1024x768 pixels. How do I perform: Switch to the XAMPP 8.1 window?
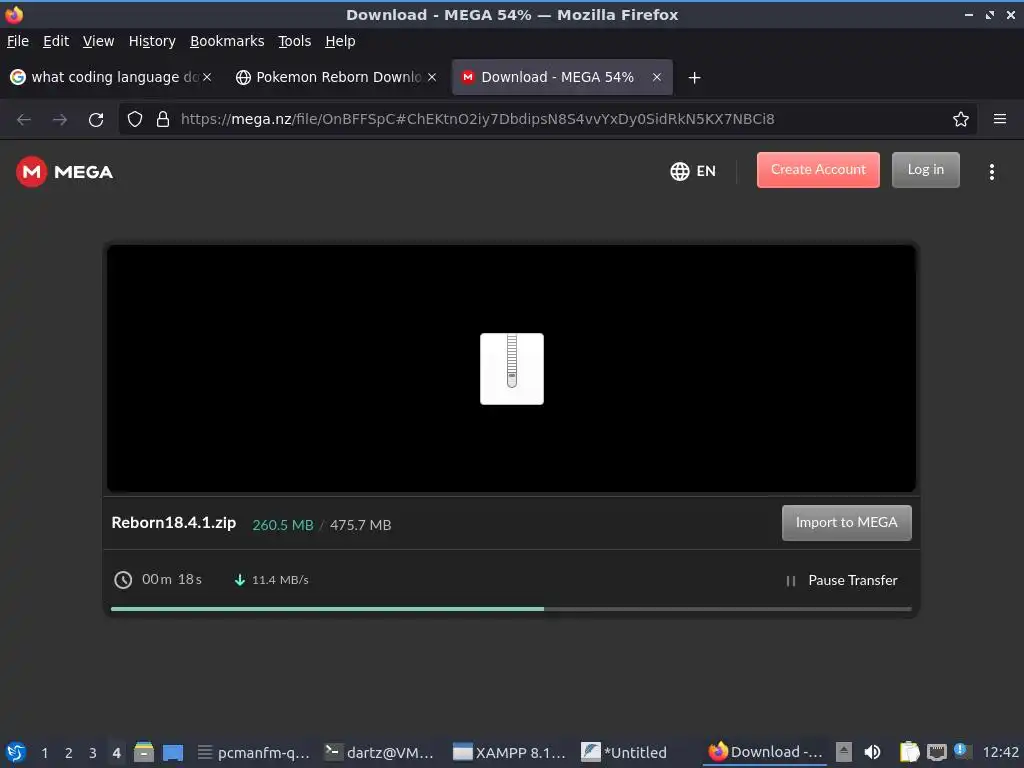tap(510, 752)
